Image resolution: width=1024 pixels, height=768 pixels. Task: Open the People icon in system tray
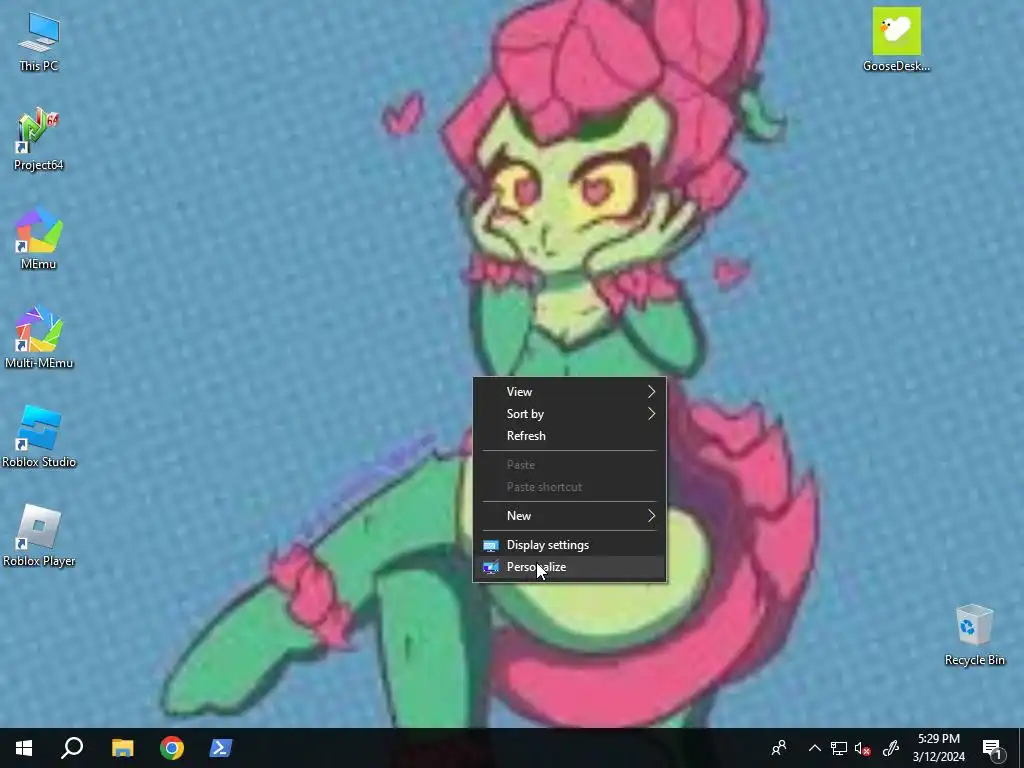click(x=779, y=748)
